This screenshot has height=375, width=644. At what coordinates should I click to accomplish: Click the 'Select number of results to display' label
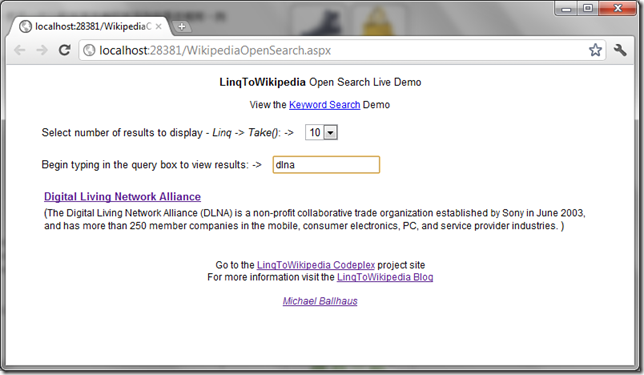(168, 133)
